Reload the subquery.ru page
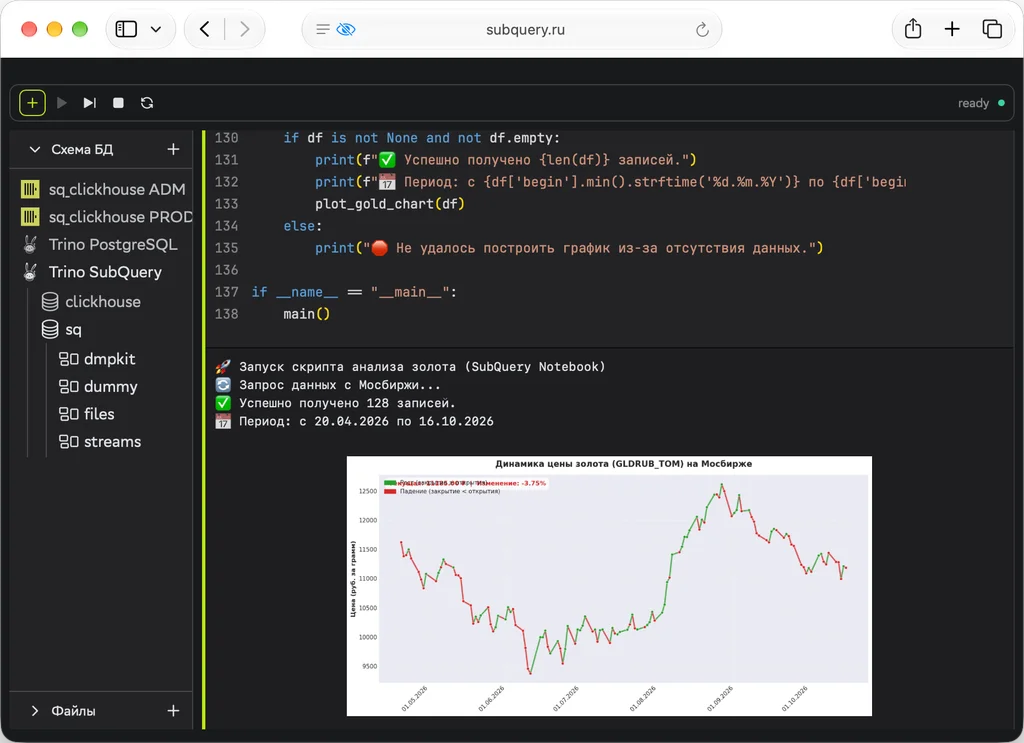Screen dimensions: 1024x743 (702, 29)
